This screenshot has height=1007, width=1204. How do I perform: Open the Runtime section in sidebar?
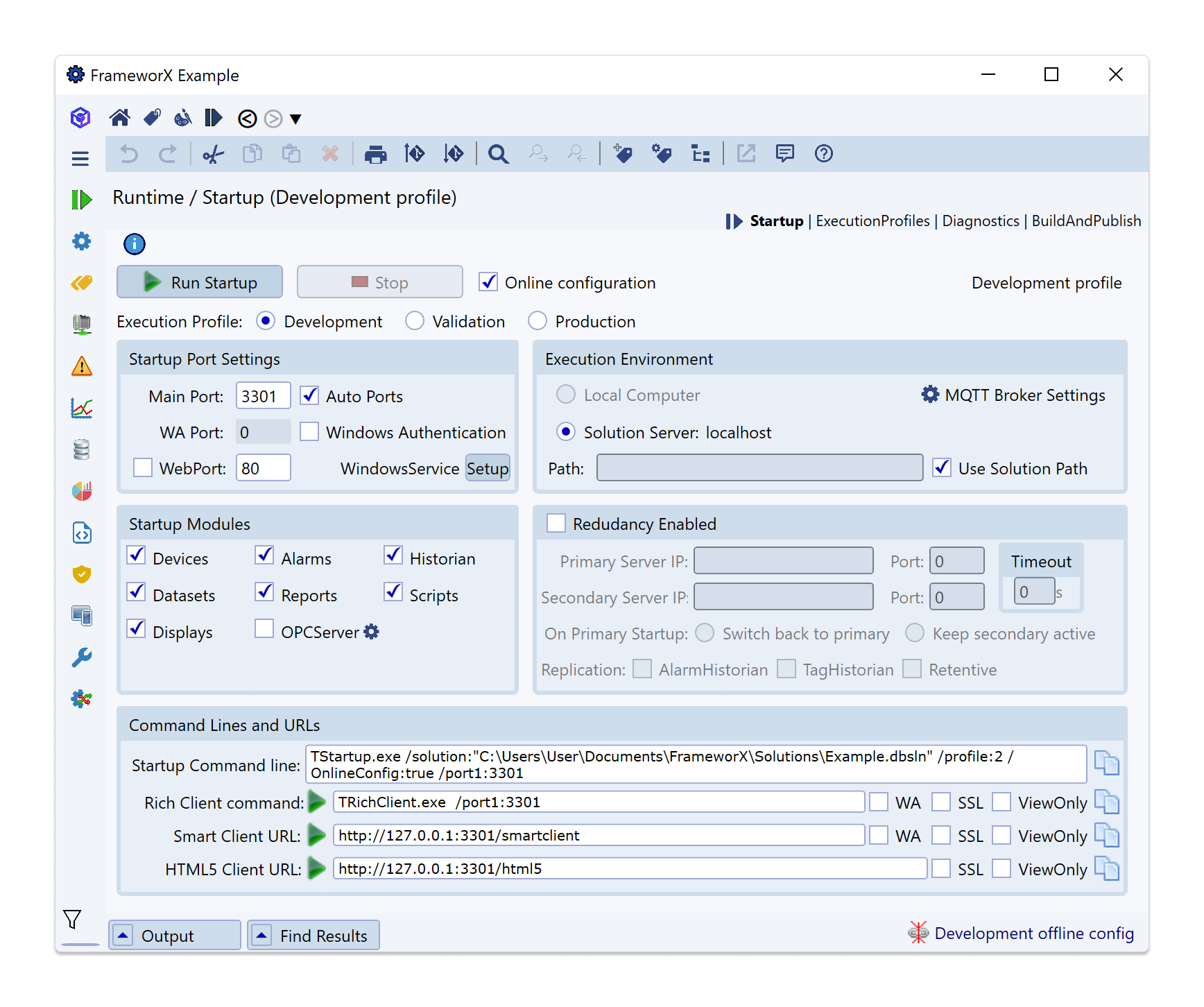[x=81, y=200]
